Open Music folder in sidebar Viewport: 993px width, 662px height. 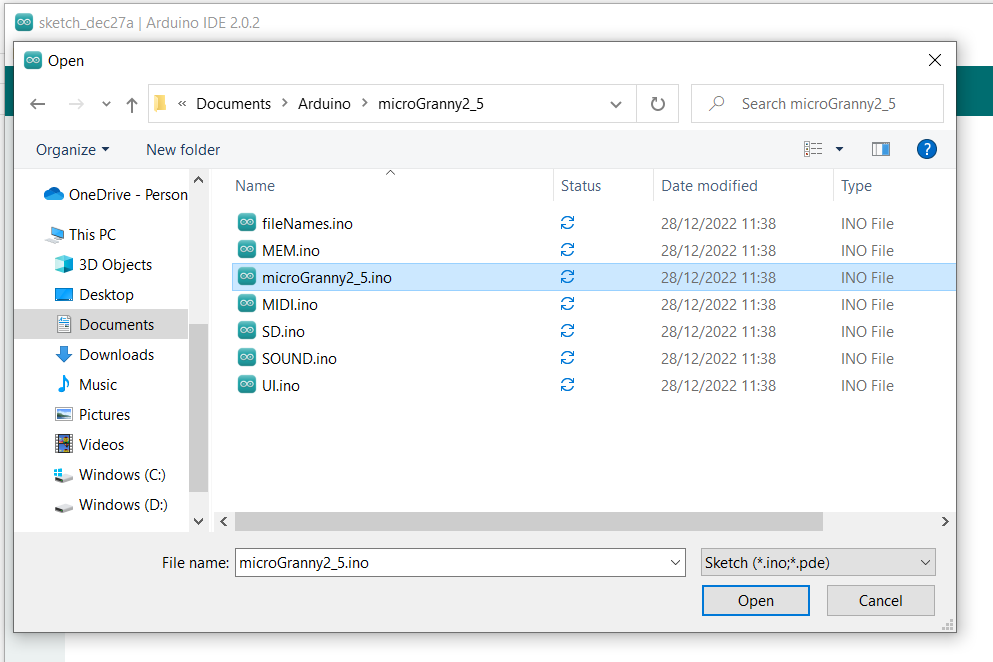coord(86,385)
